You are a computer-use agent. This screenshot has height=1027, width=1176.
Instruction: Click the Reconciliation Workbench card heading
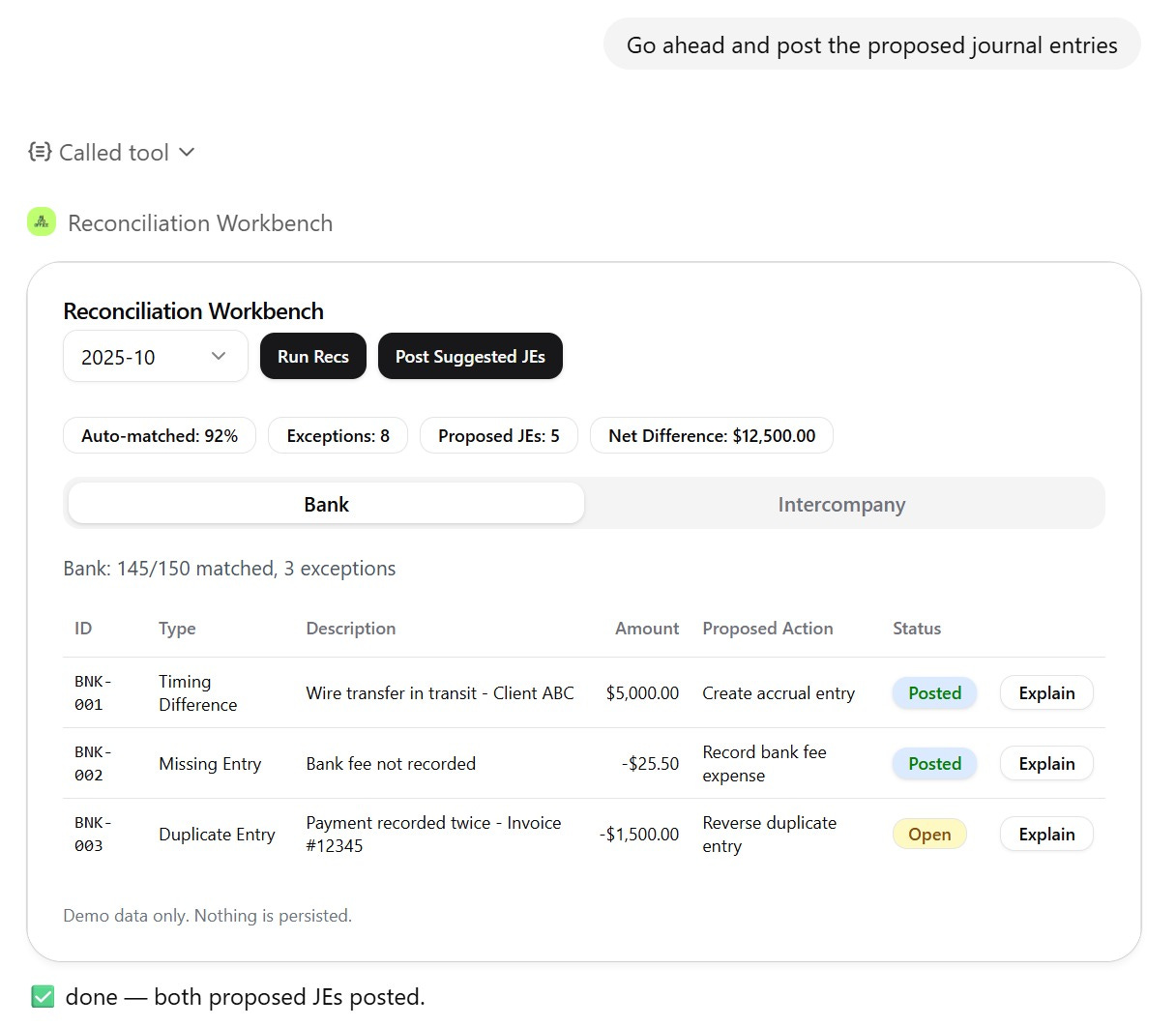pos(193,310)
